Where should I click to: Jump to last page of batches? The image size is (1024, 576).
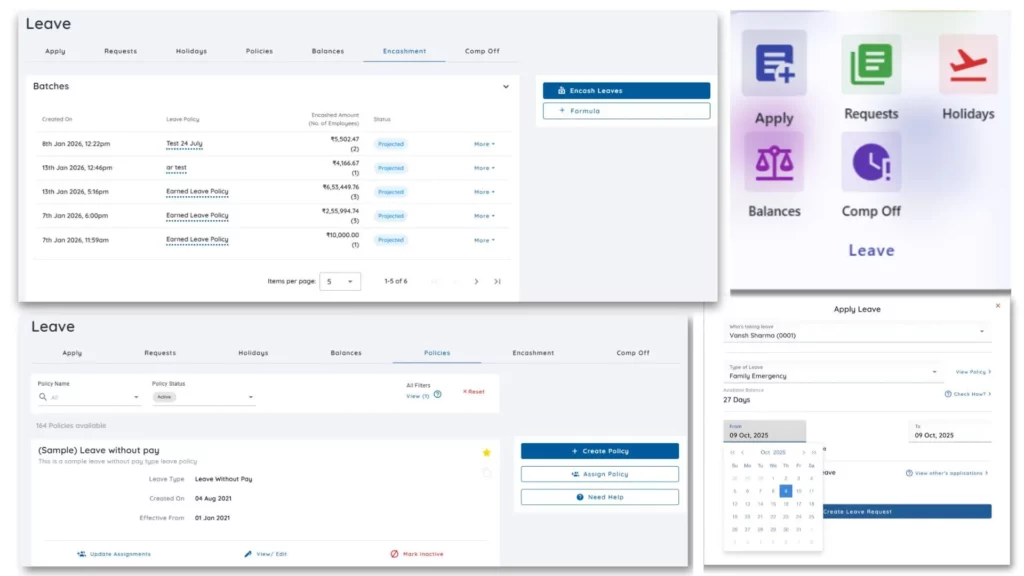pyautogui.click(x=497, y=282)
